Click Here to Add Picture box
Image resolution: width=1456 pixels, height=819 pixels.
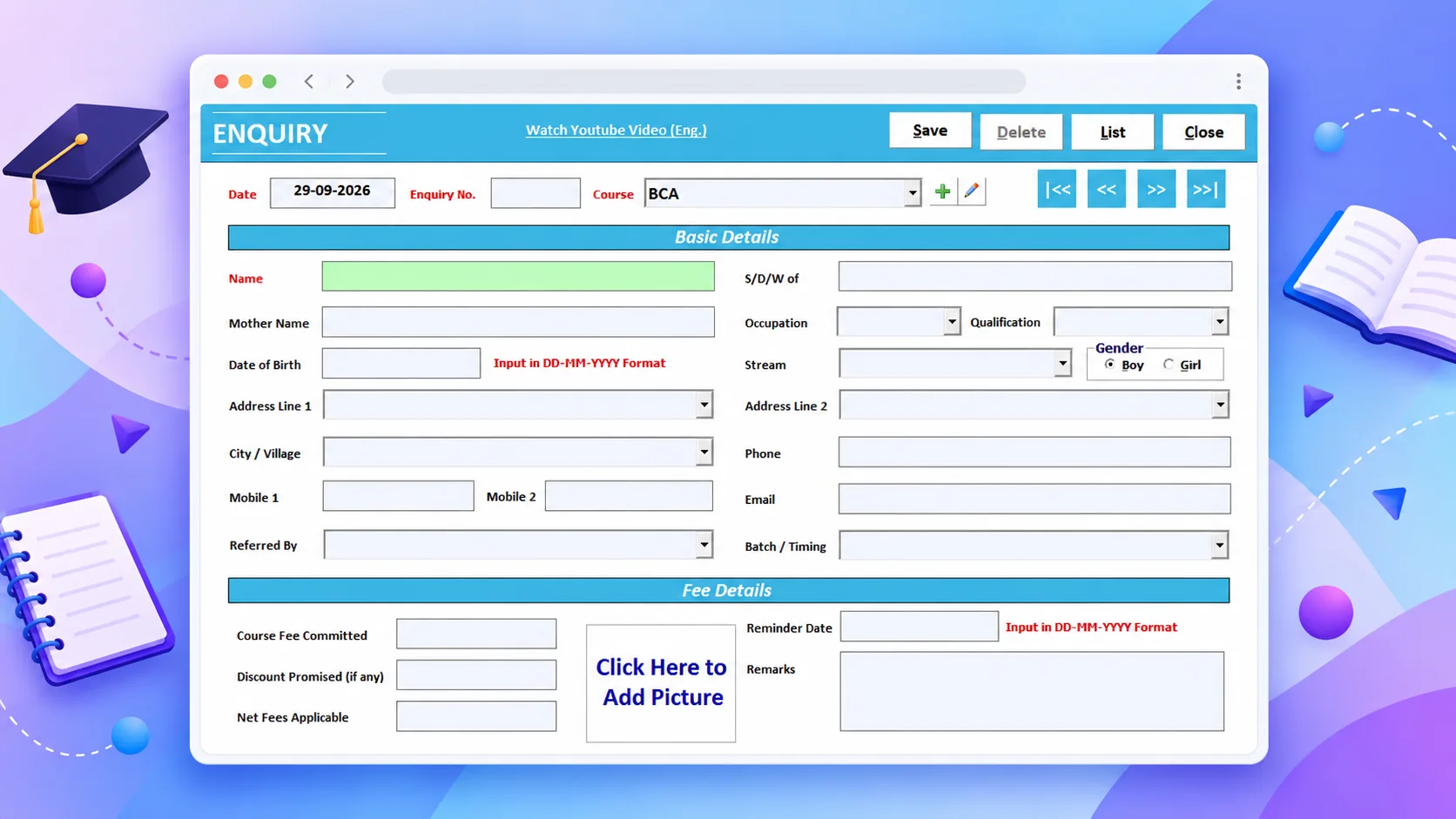(x=661, y=683)
